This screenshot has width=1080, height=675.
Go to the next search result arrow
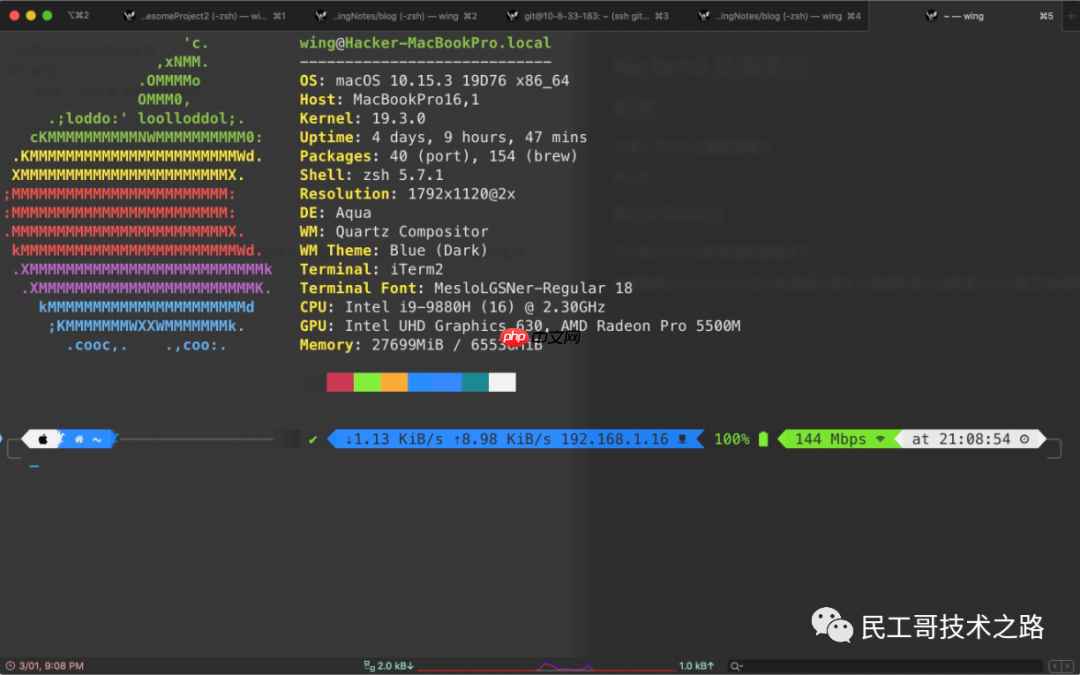pos(1068,666)
